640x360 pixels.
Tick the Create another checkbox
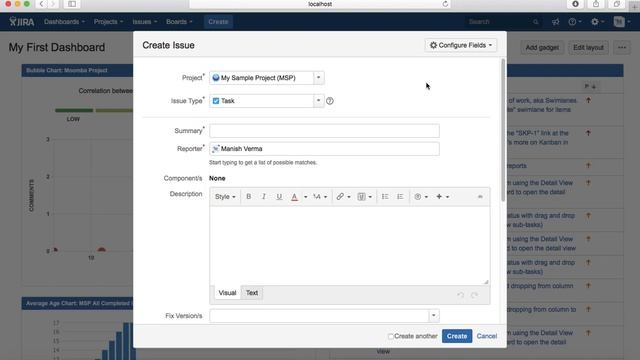click(x=391, y=336)
